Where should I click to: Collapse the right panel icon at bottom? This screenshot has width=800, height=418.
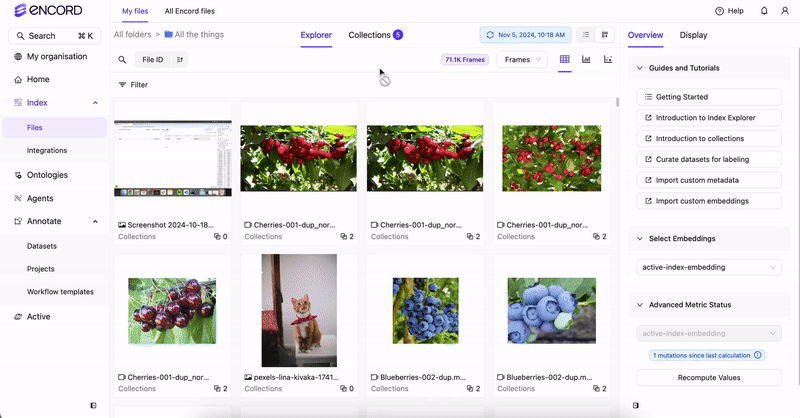click(635, 405)
